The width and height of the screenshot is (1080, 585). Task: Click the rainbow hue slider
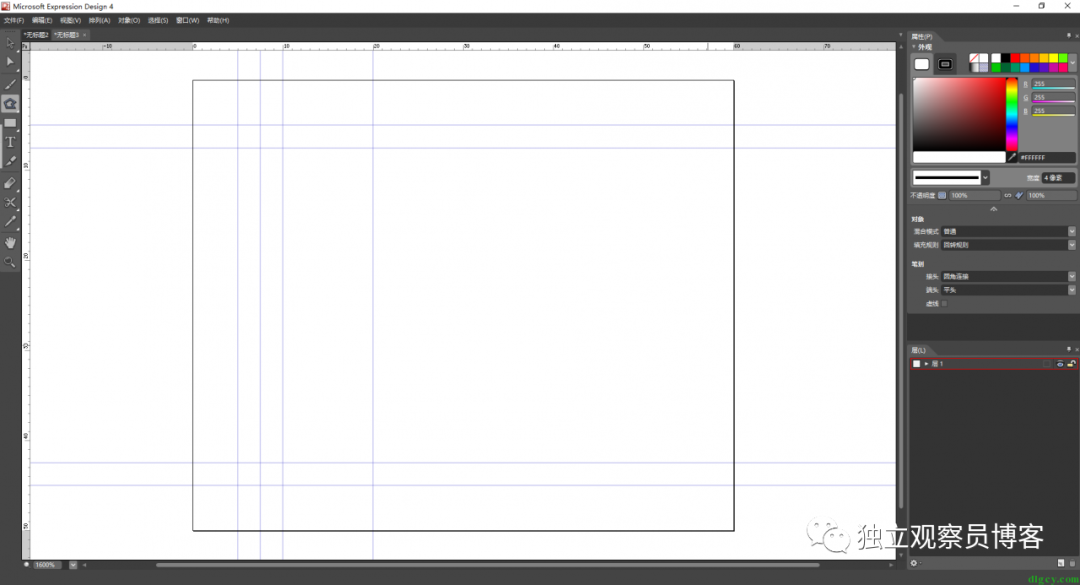pos(1012,114)
